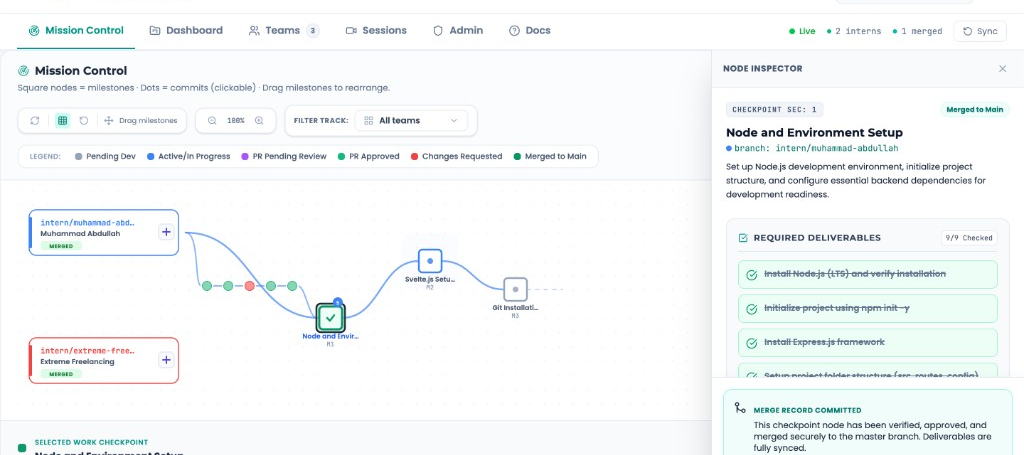Image resolution: width=1024 pixels, height=455 pixels.
Task: Click the Active/In Progress blue legend dot
Action: (x=151, y=157)
